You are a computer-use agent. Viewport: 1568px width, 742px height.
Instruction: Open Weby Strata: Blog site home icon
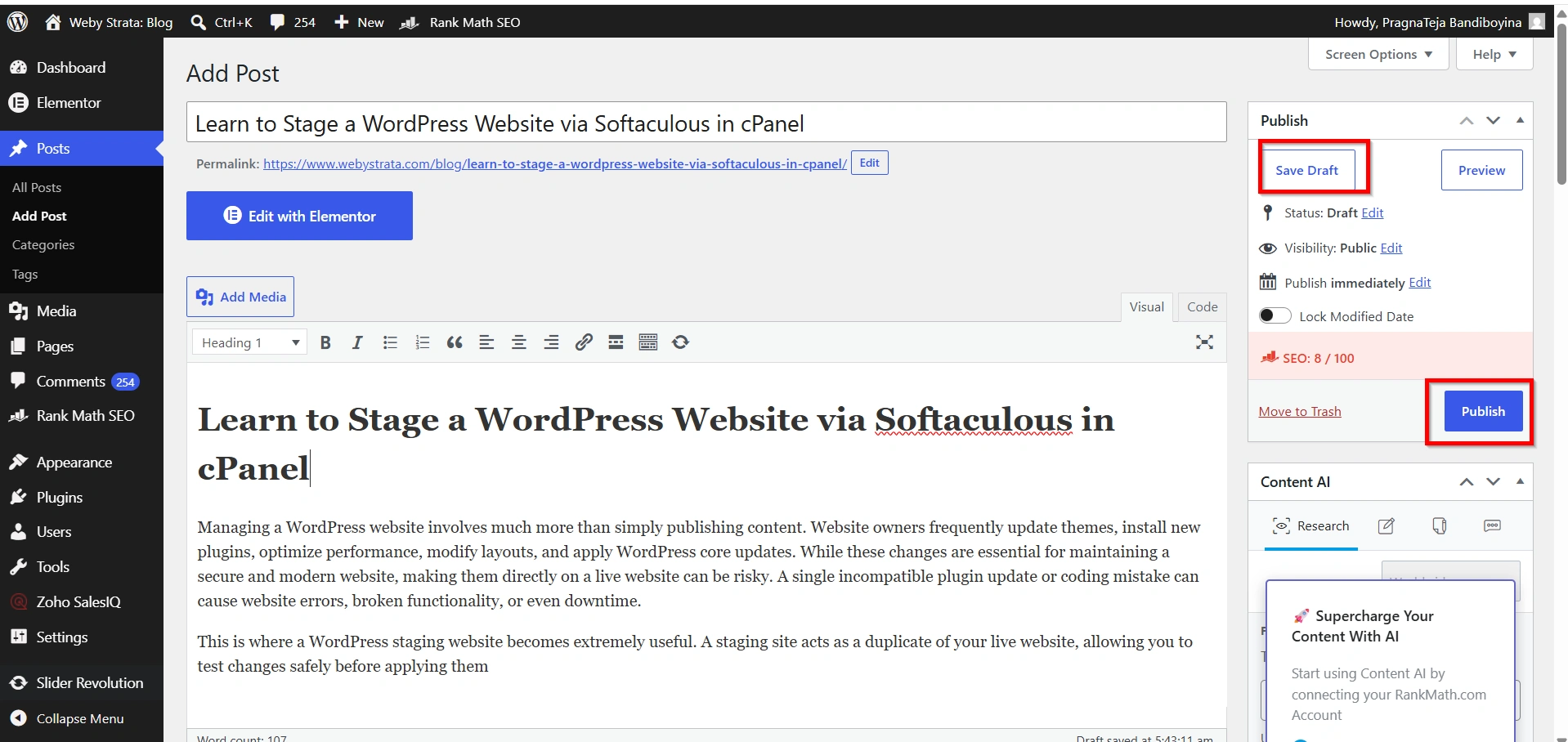click(x=53, y=22)
